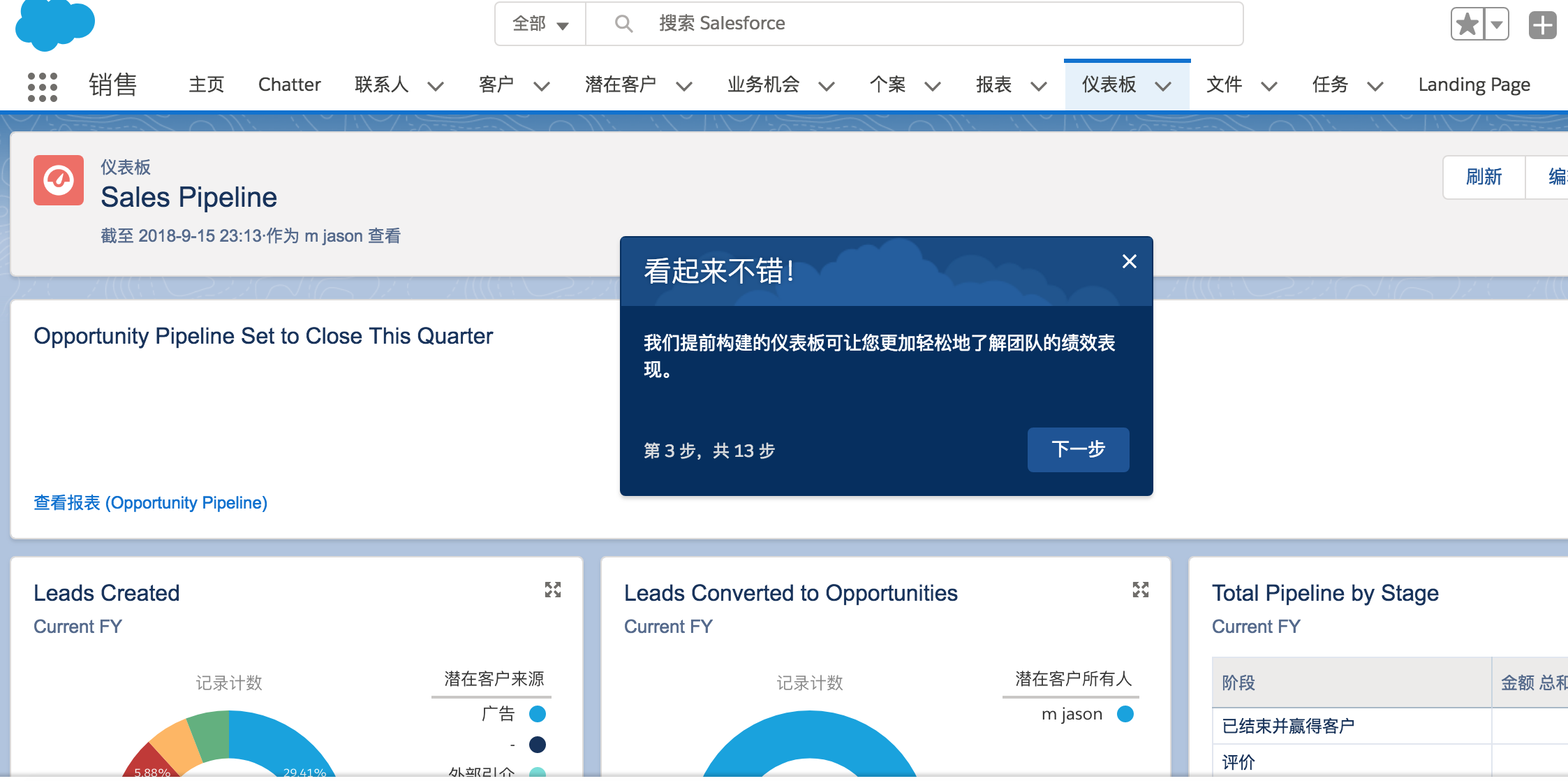
Task: Click the Sales Pipeline dashboard icon
Action: (x=59, y=180)
